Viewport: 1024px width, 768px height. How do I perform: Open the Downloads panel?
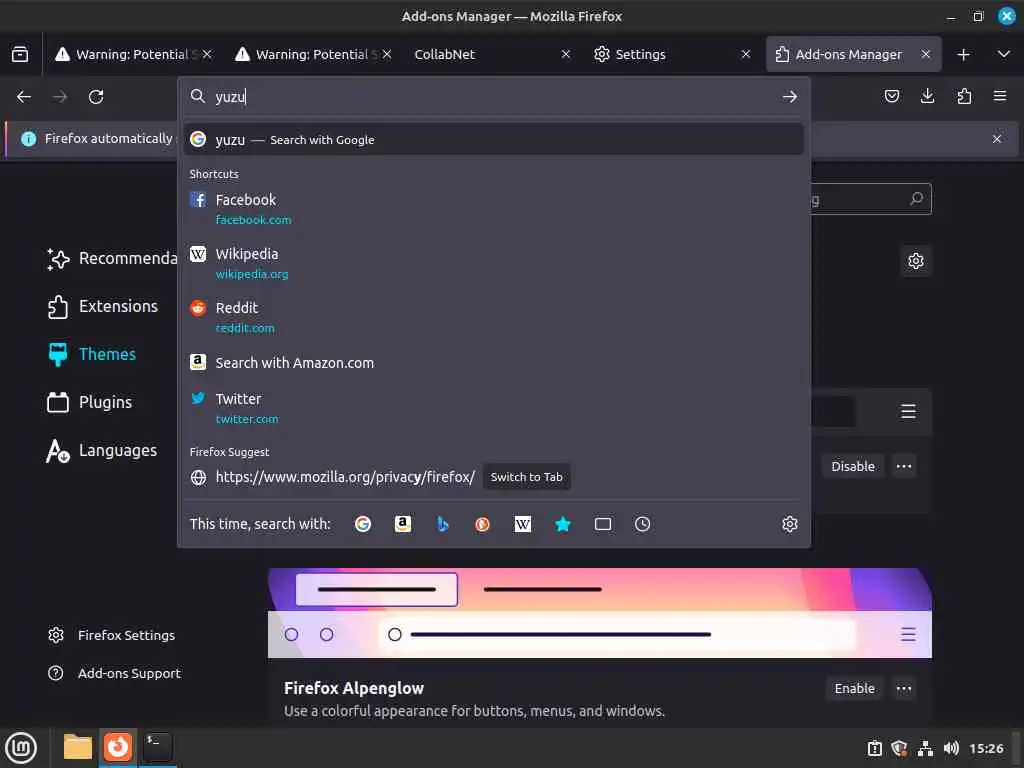click(x=927, y=97)
